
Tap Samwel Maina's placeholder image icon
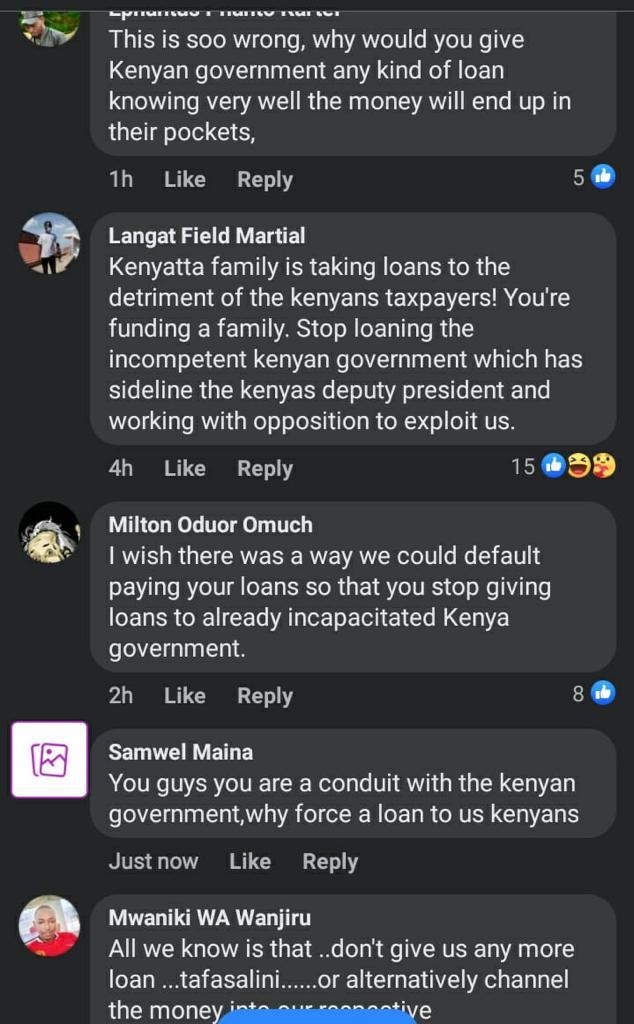pyautogui.click(x=49, y=759)
